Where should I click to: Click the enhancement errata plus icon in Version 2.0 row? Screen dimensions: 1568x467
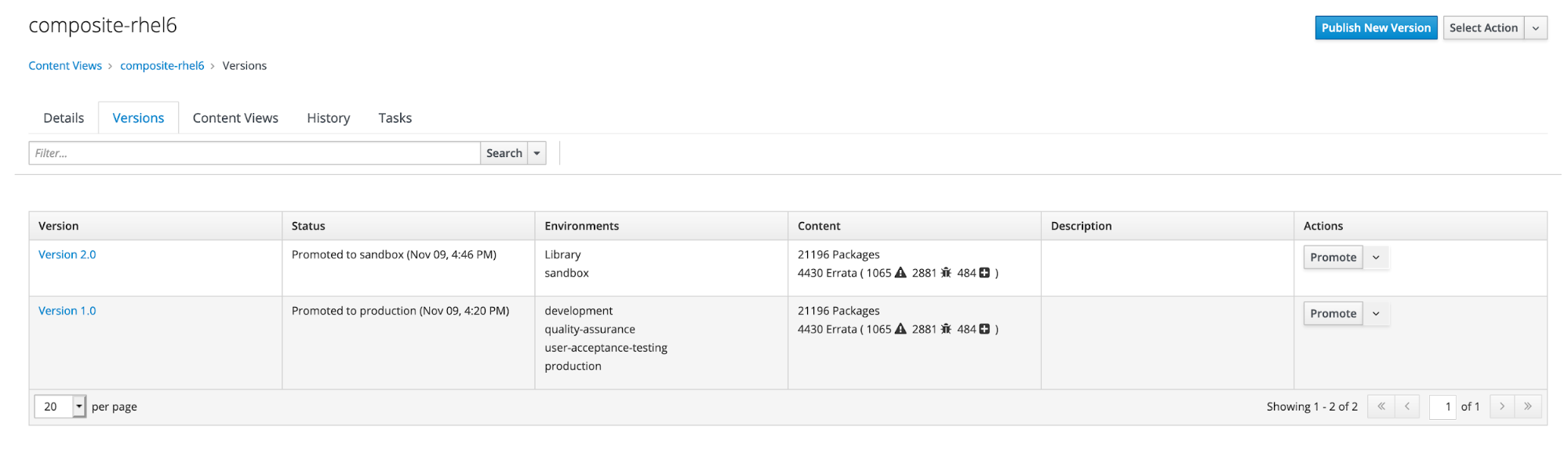pos(984,273)
